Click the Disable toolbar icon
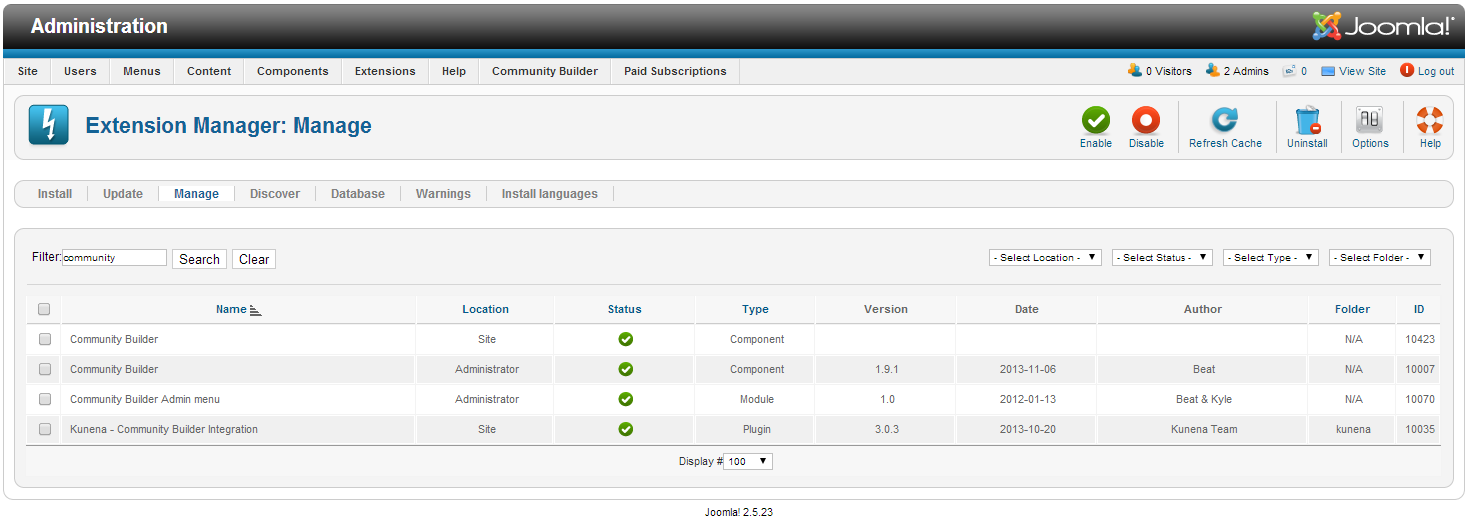1474x522 pixels. tap(1146, 121)
